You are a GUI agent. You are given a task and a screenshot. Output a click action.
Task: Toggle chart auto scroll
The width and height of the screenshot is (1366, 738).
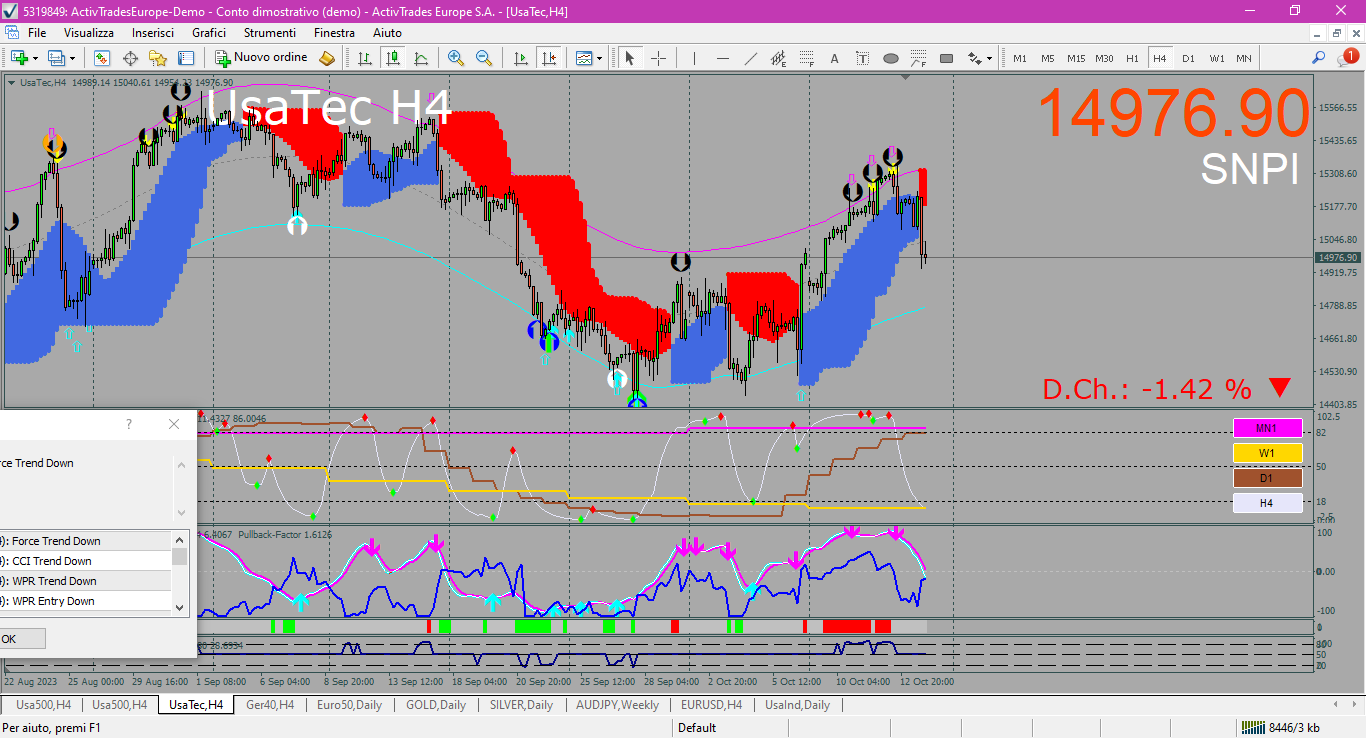click(521, 58)
